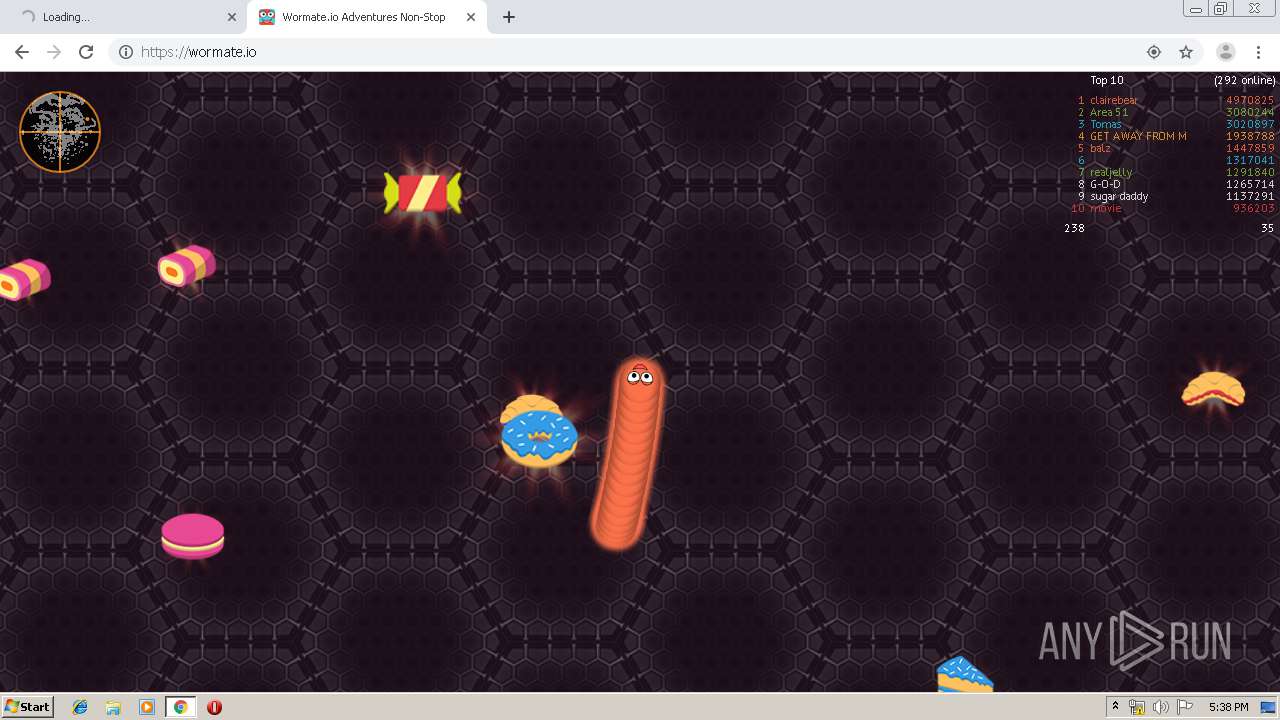
Task: Switch to the Loading... tab
Action: 124,17
